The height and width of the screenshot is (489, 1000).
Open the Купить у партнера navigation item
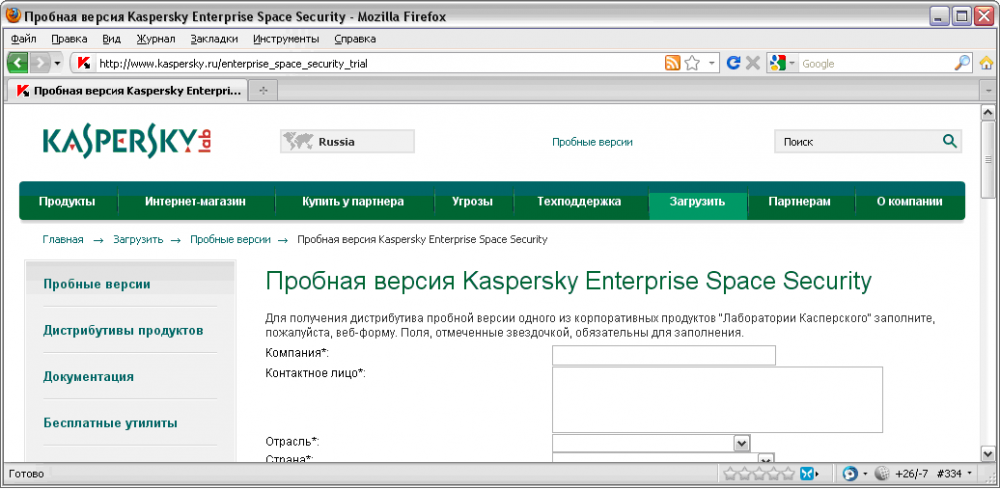pyautogui.click(x=353, y=201)
